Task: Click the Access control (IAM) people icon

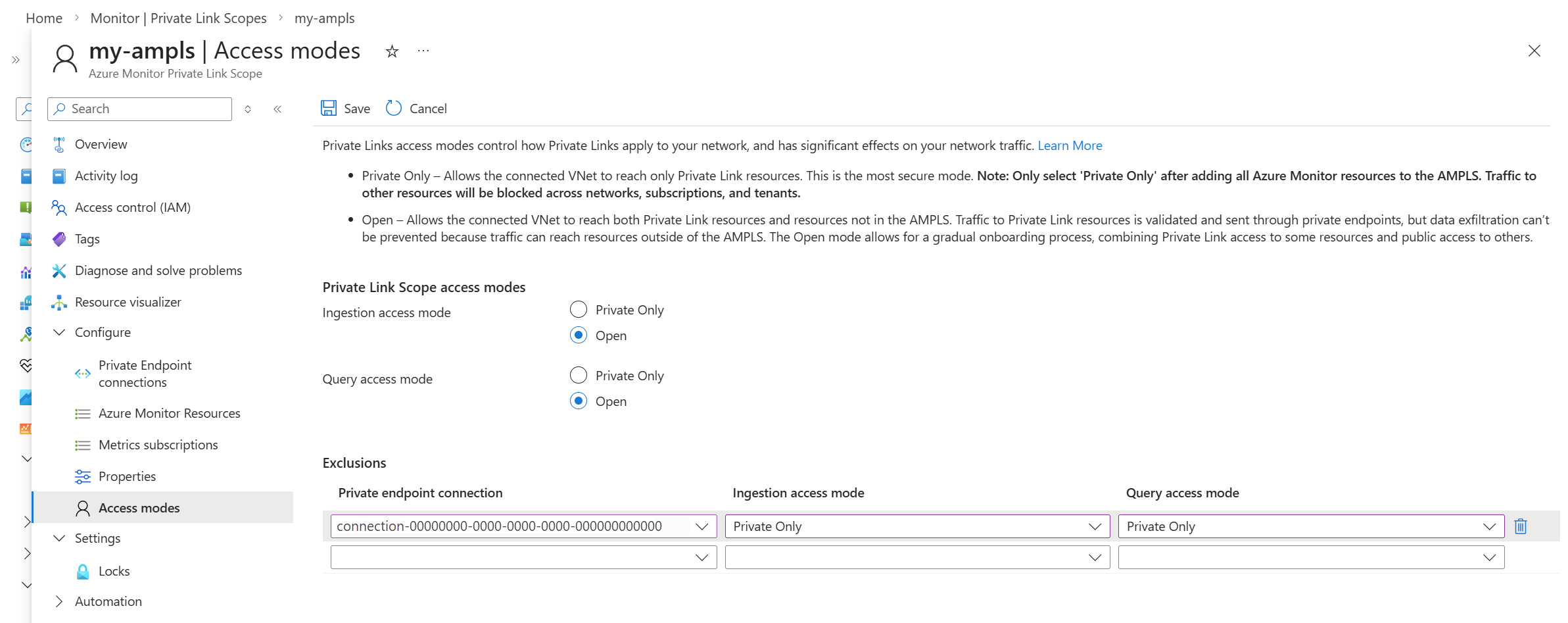Action: click(59, 207)
